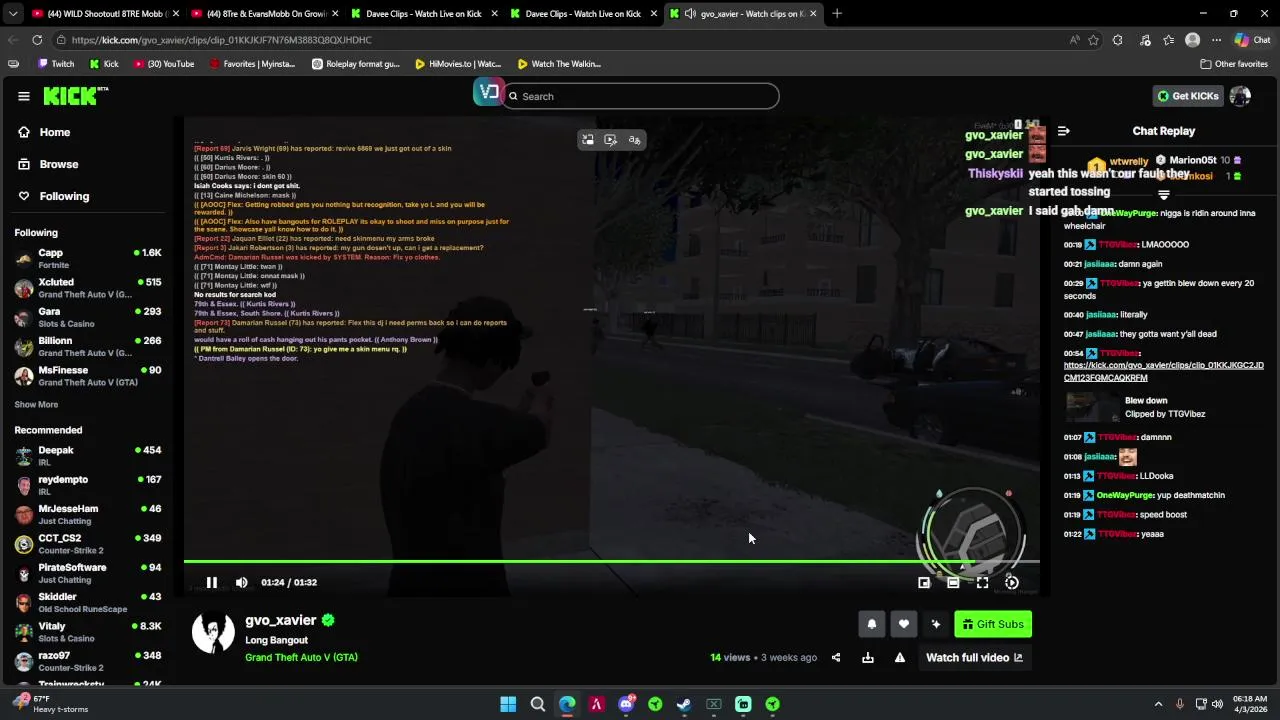
Task: Toggle notifications bell for gvo_xavier
Action: click(x=871, y=624)
